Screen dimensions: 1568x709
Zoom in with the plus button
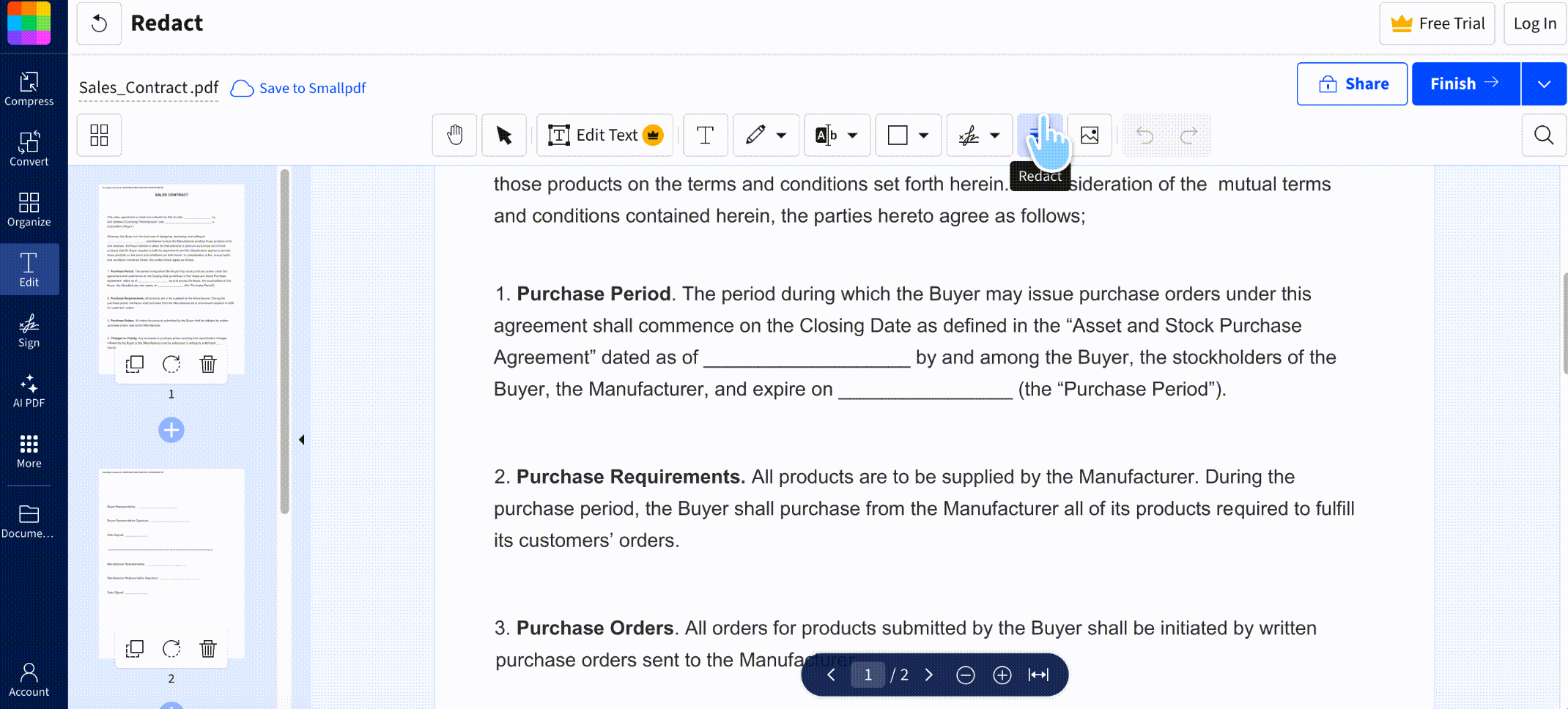pos(1002,675)
